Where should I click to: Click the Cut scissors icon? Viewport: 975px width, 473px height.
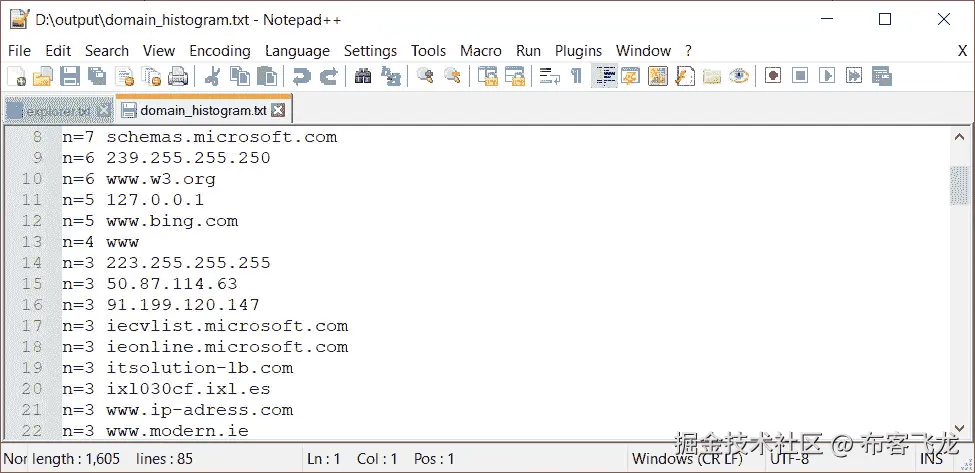(212, 76)
